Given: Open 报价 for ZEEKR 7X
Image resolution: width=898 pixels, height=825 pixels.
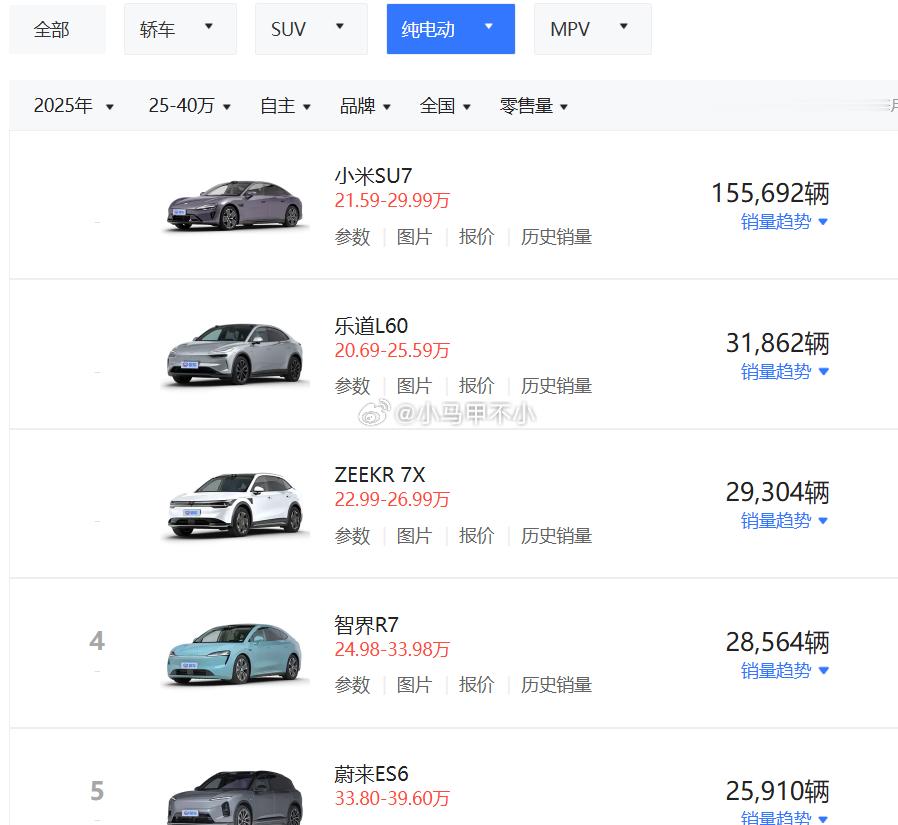Looking at the screenshot, I should 476,536.
